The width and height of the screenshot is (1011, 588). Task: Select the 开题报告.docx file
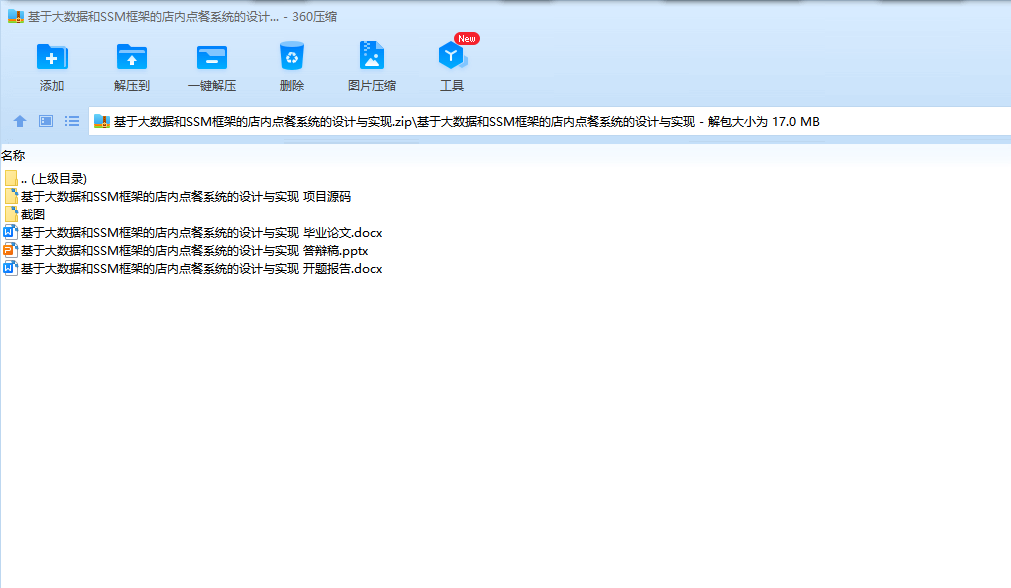tap(193, 269)
